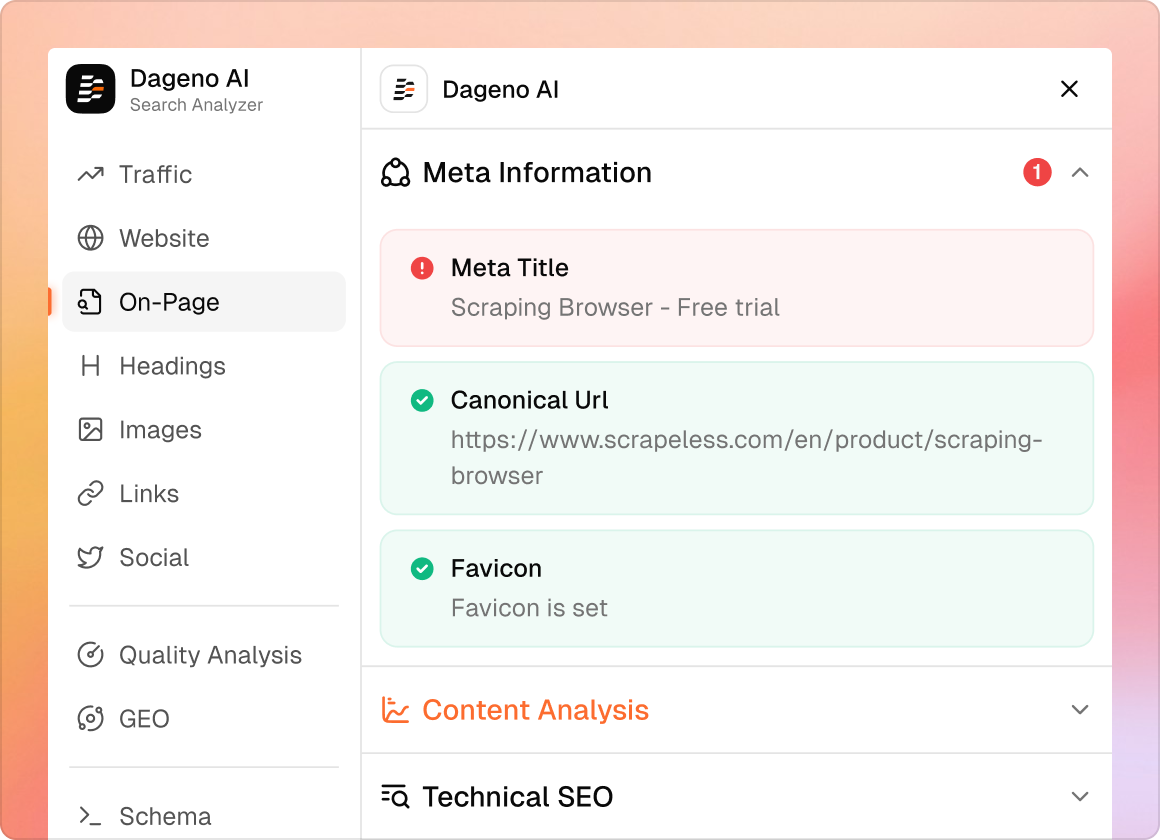This screenshot has width=1160, height=840.
Task: Click the Dageno AI logo in sidebar
Action: tap(91, 89)
